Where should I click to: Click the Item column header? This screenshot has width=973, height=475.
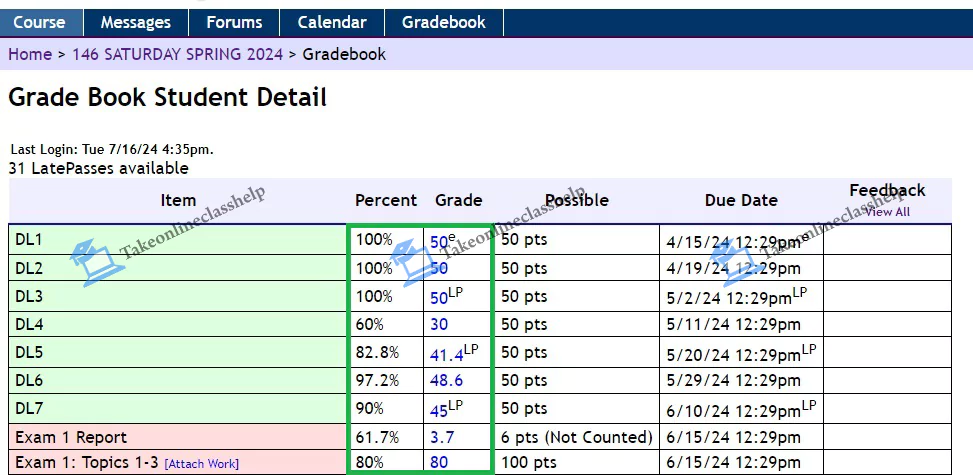(178, 200)
